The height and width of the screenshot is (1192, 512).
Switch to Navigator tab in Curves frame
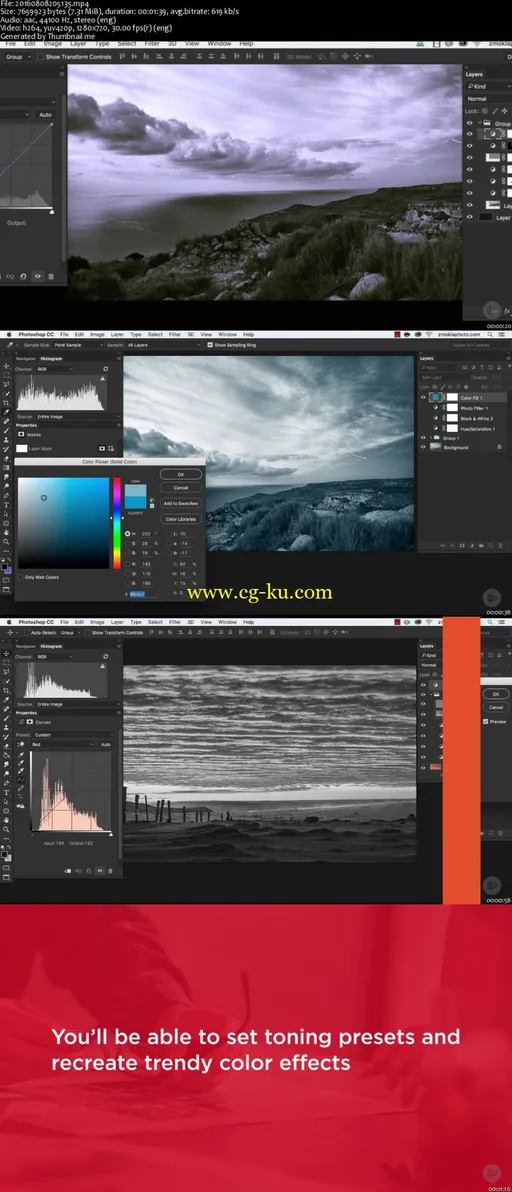(27, 646)
